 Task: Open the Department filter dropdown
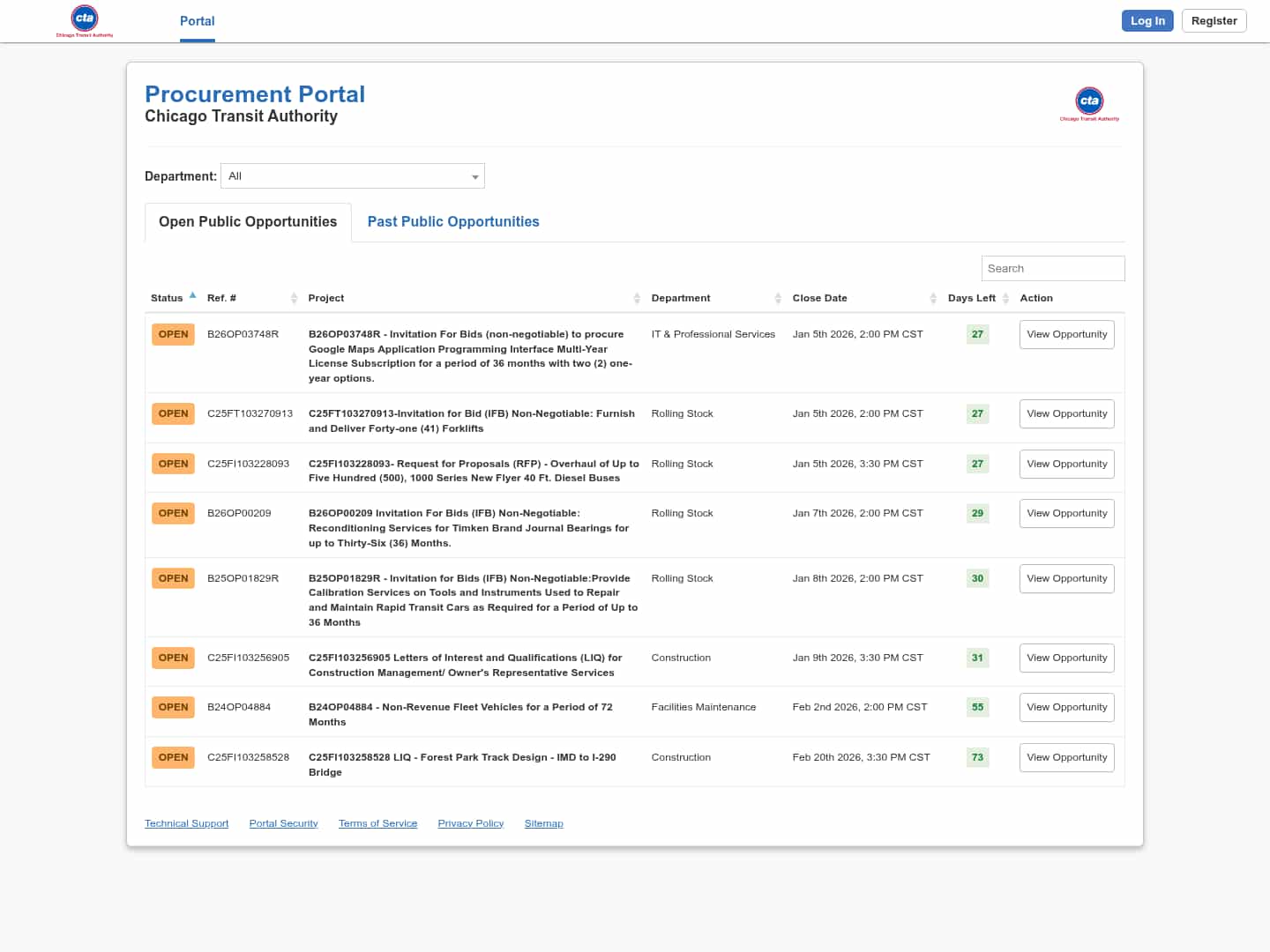[353, 176]
